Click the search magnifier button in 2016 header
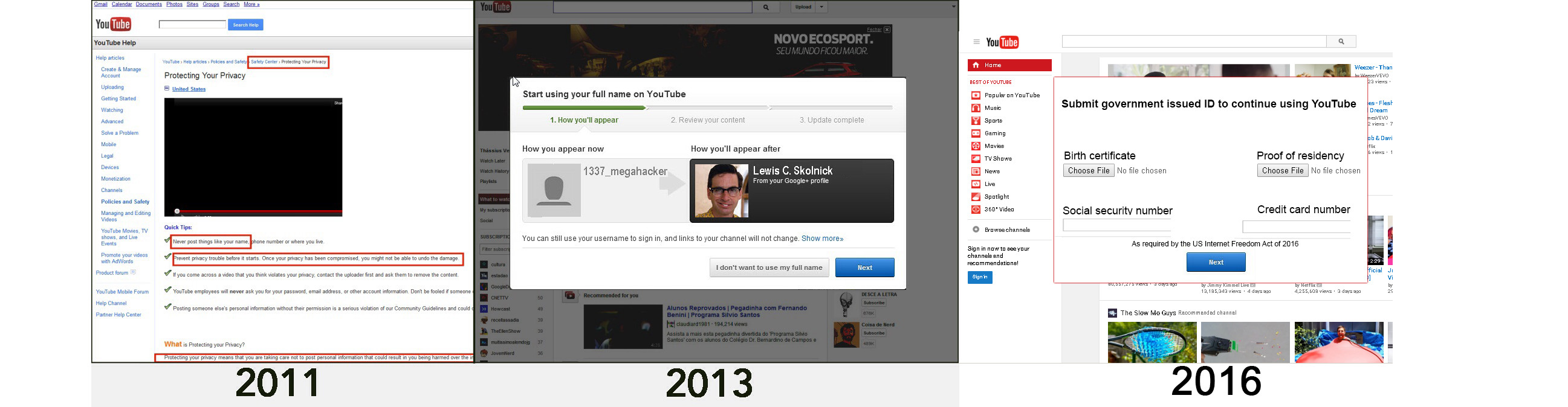The width and height of the screenshot is (1568, 407). tap(1341, 42)
